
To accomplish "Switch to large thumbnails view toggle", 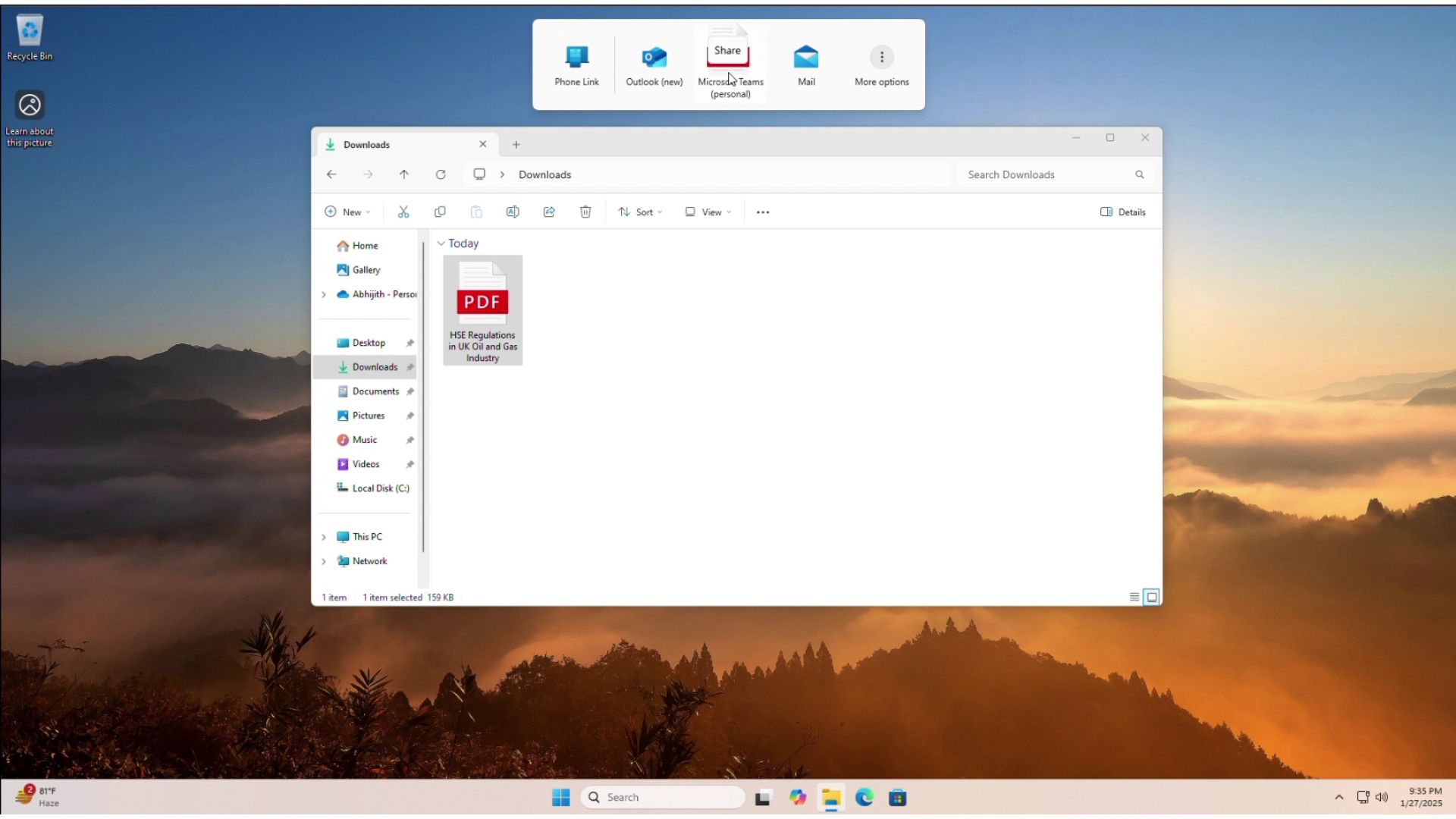I will [1151, 597].
